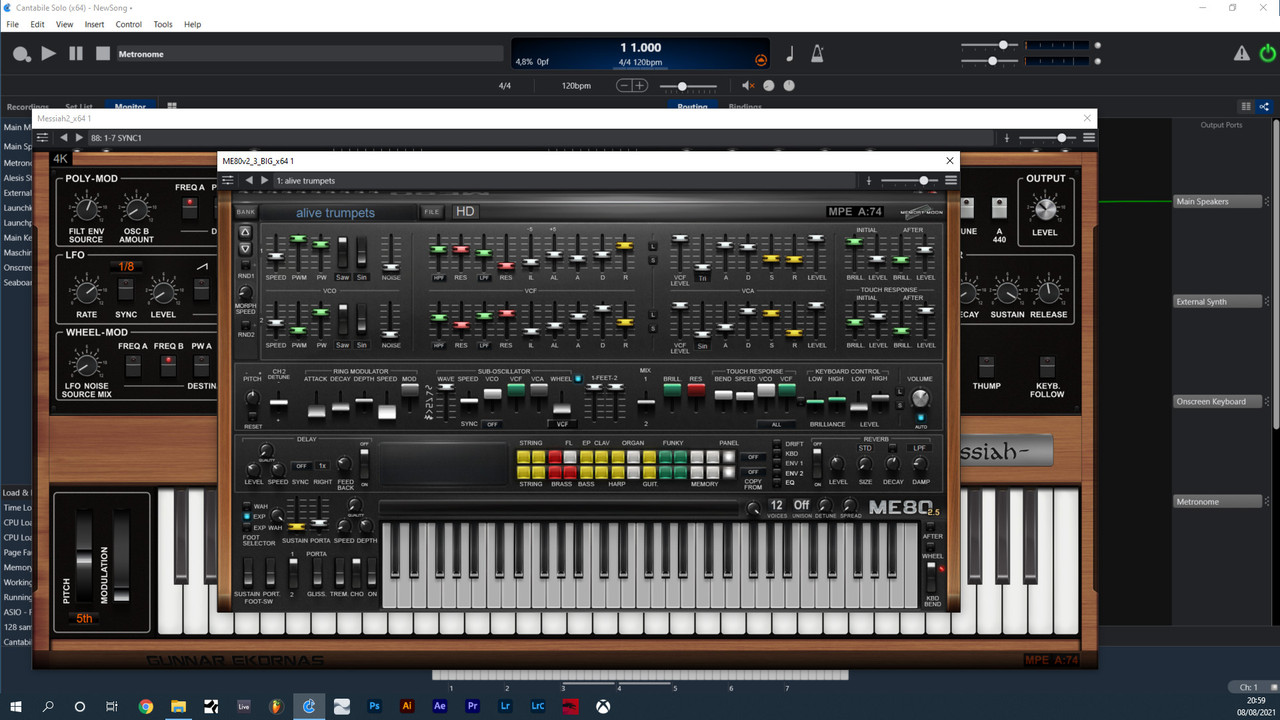Open the 12 VOICES count selector
This screenshot has width=1280, height=720.
tap(776, 506)
